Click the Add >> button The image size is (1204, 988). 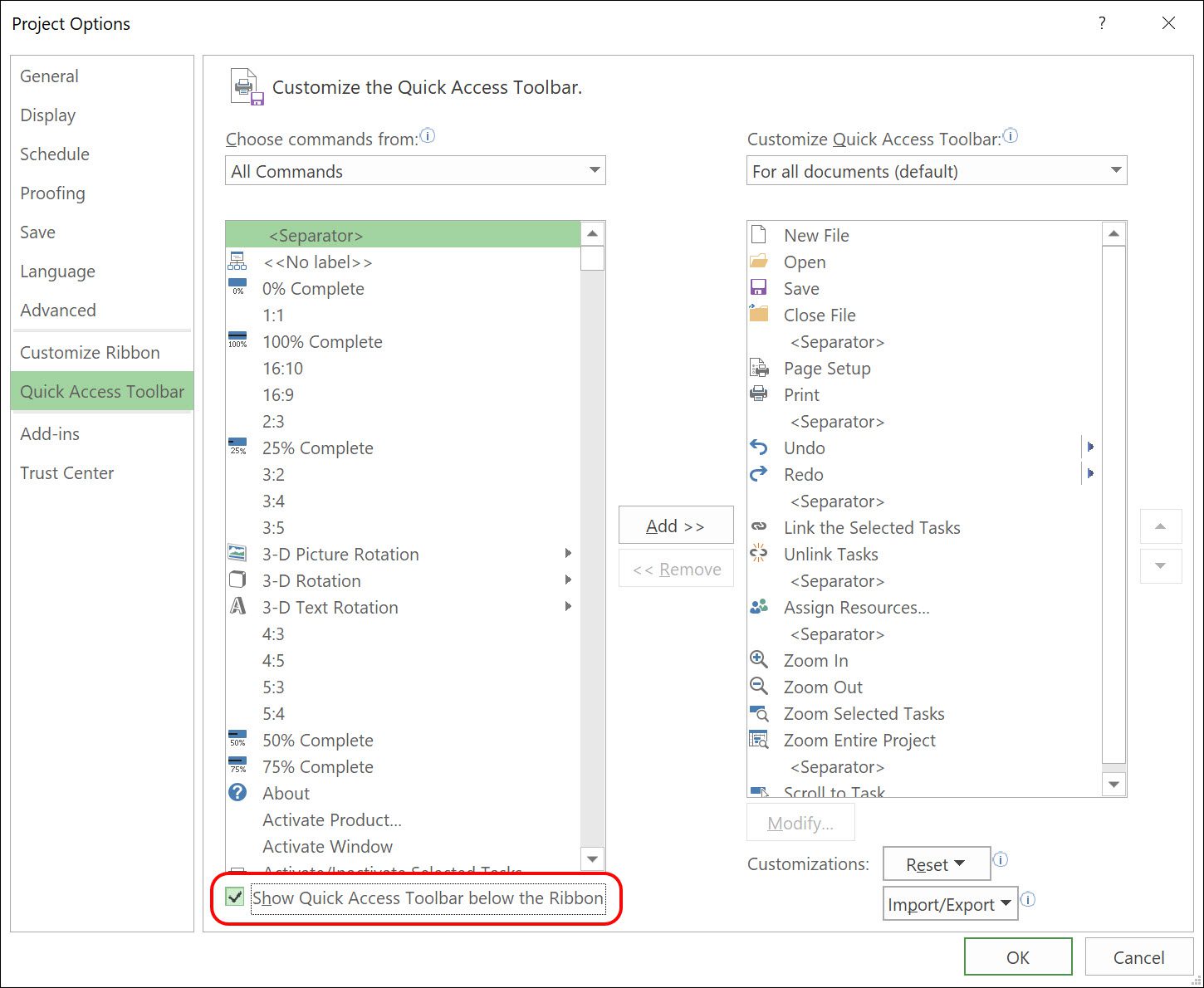(x=676, y=526)
